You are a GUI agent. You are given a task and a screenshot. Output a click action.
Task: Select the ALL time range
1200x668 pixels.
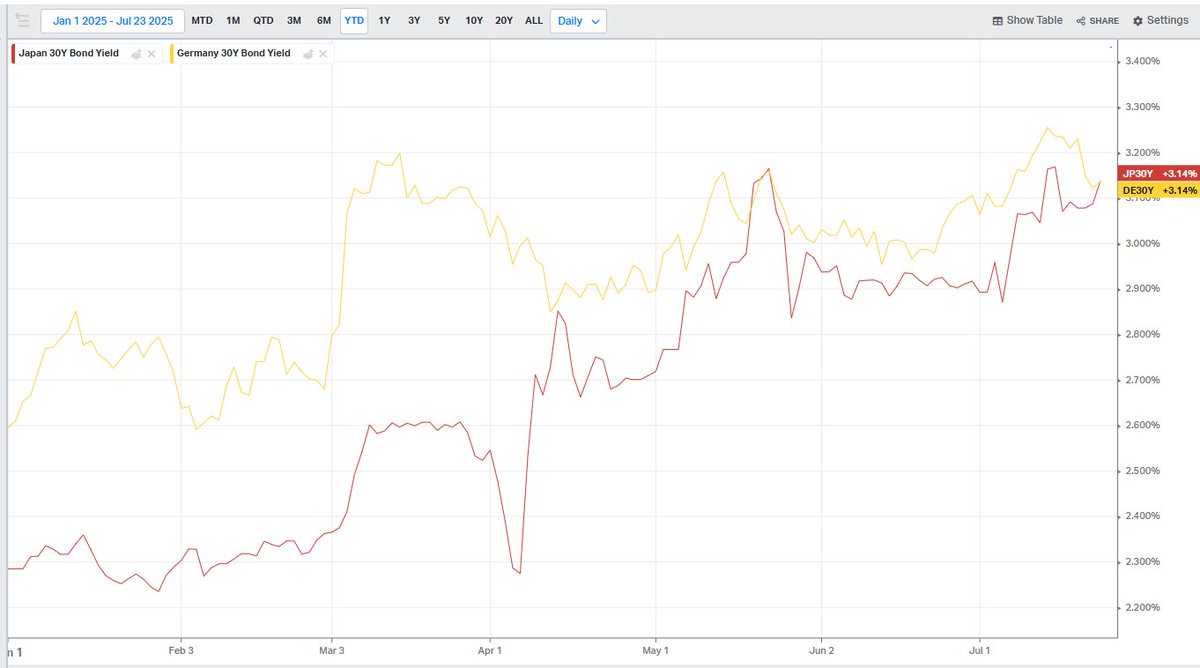coord(534,21)
